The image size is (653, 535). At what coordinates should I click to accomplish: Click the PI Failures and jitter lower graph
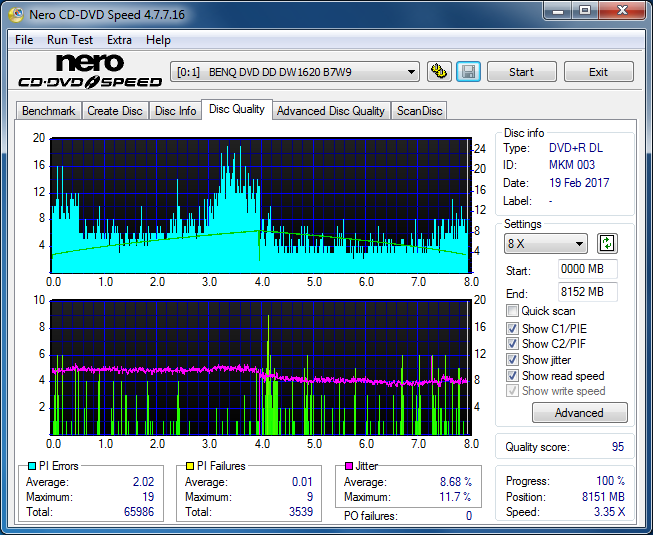(261, 367)
